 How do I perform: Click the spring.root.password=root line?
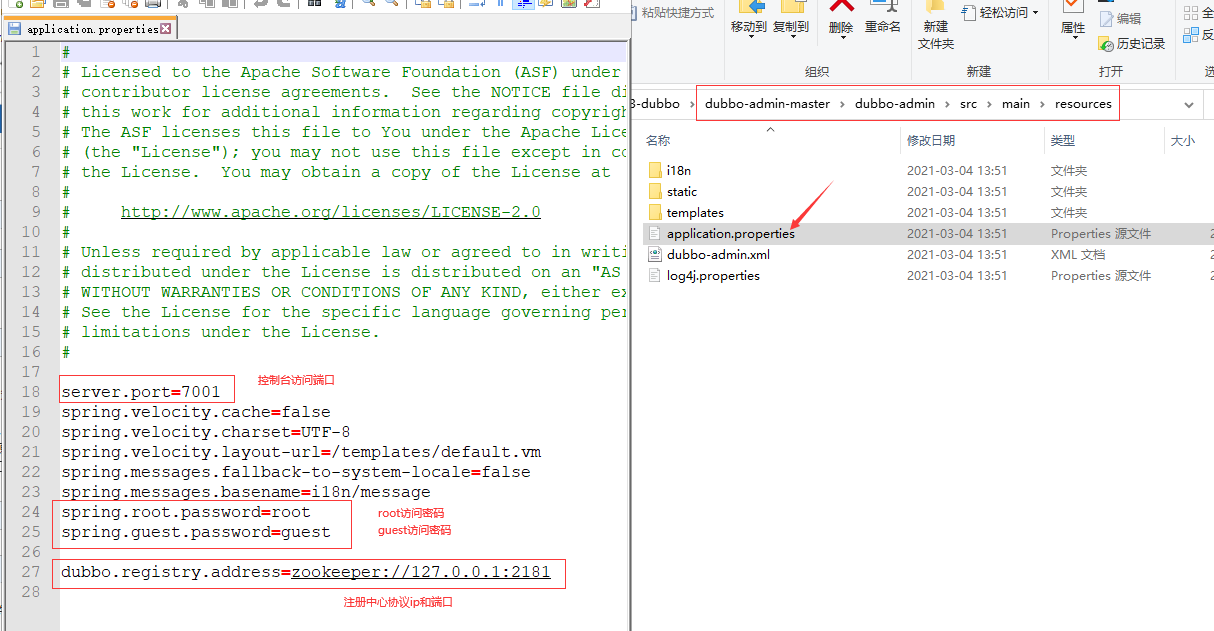coord(185,512)
